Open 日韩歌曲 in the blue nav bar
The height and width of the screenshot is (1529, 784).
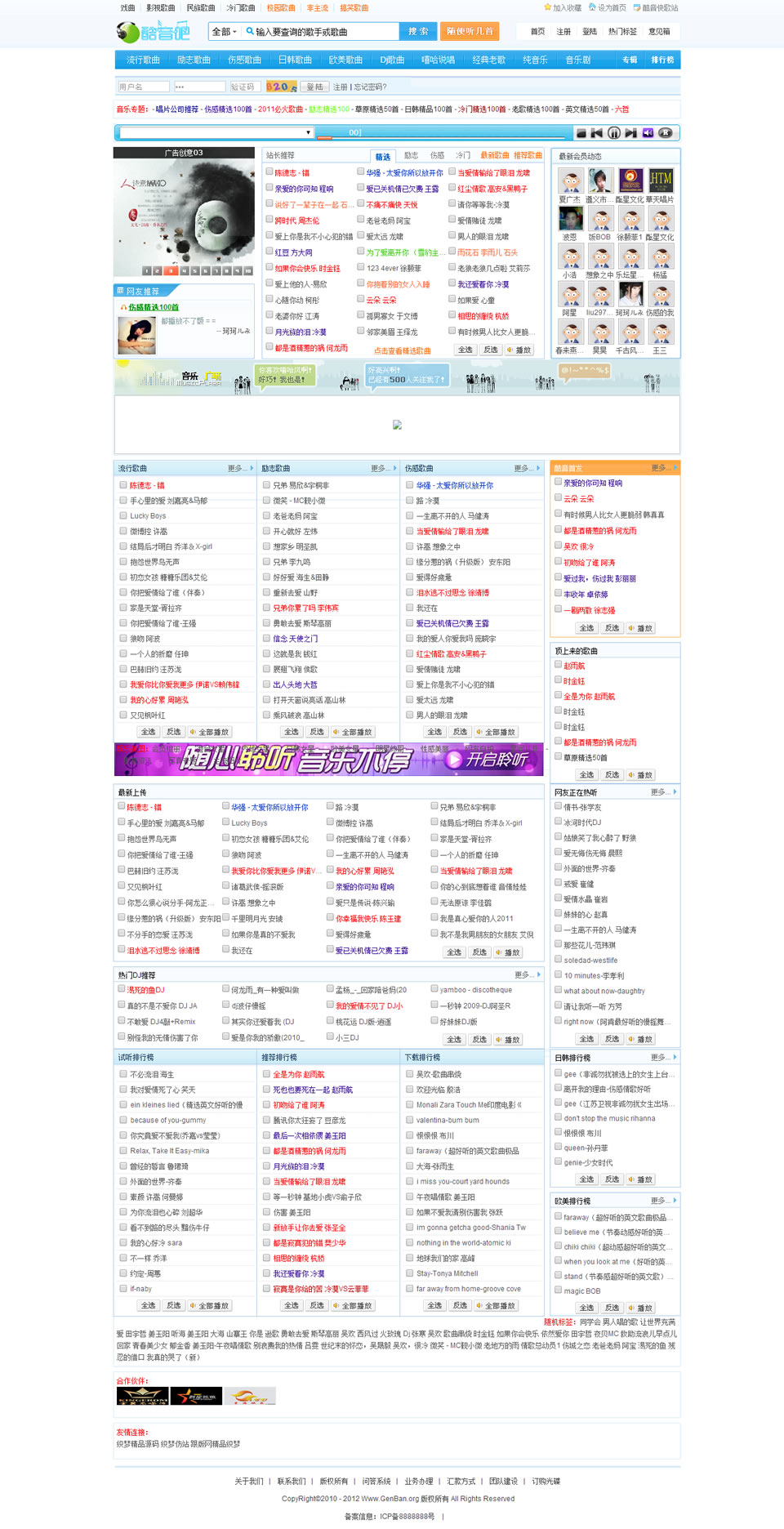(295, 60)
